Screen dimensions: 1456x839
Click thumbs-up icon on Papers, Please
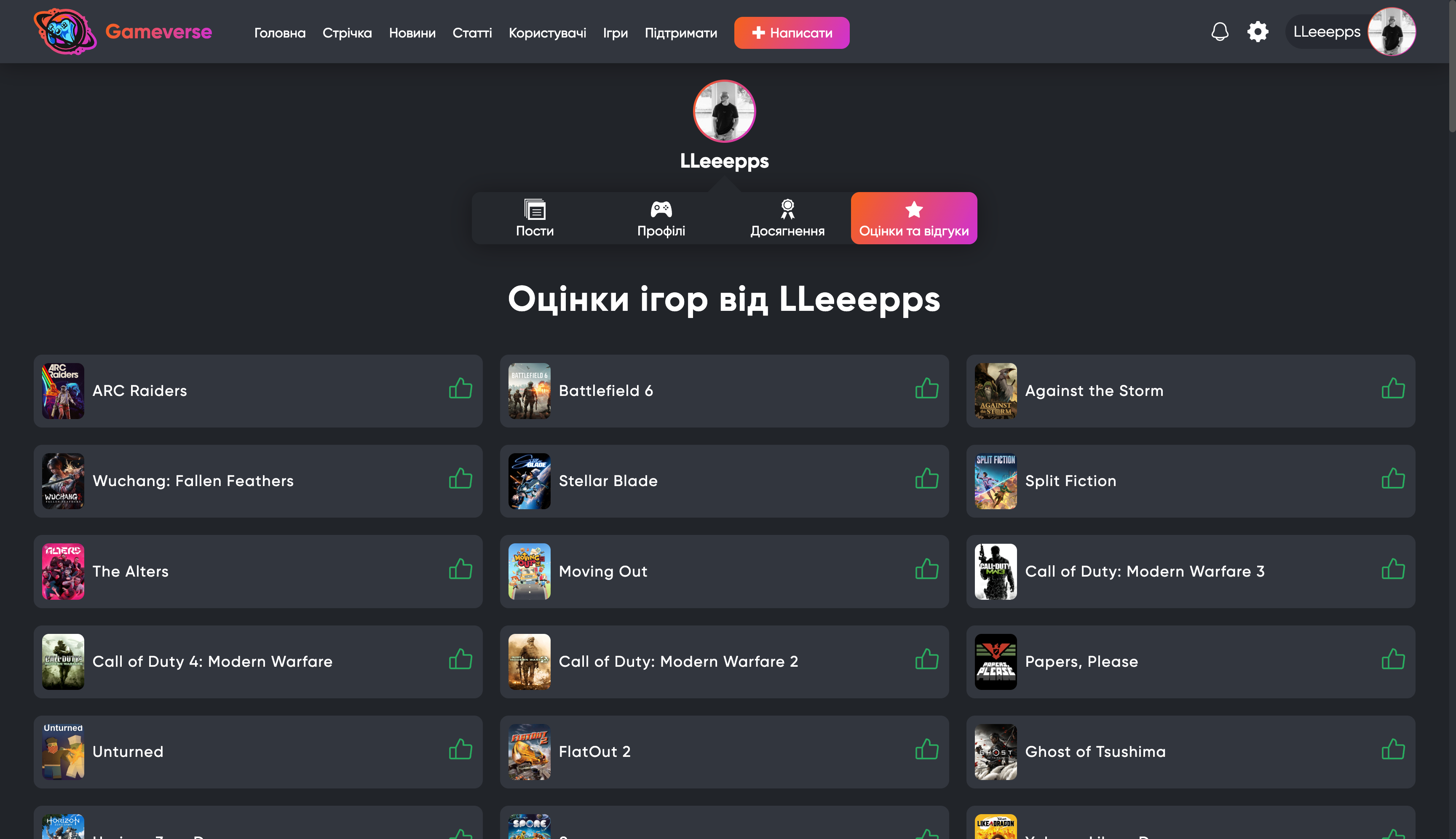[x=1393, y=659]
